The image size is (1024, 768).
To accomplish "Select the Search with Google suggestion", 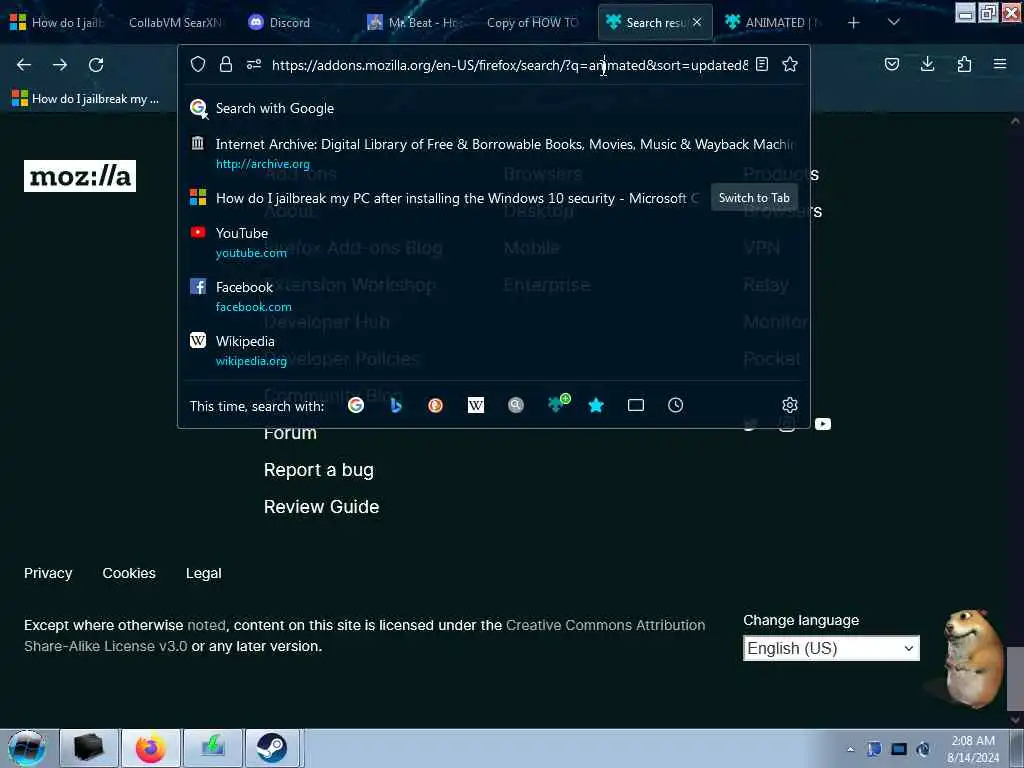I will point(494,108).
